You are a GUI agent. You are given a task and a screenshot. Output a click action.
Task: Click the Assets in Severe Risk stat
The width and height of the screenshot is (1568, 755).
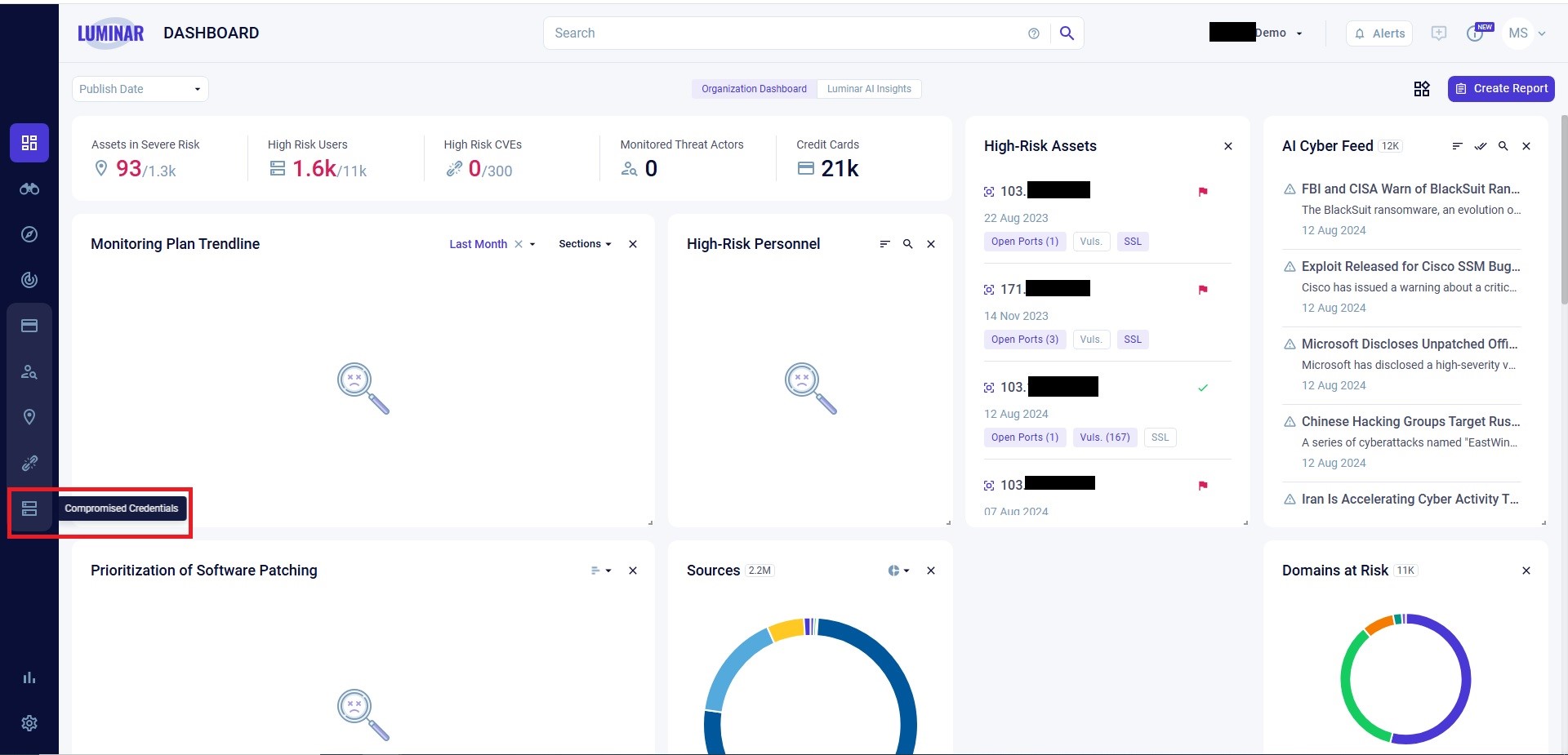click(x=145, y=158)
